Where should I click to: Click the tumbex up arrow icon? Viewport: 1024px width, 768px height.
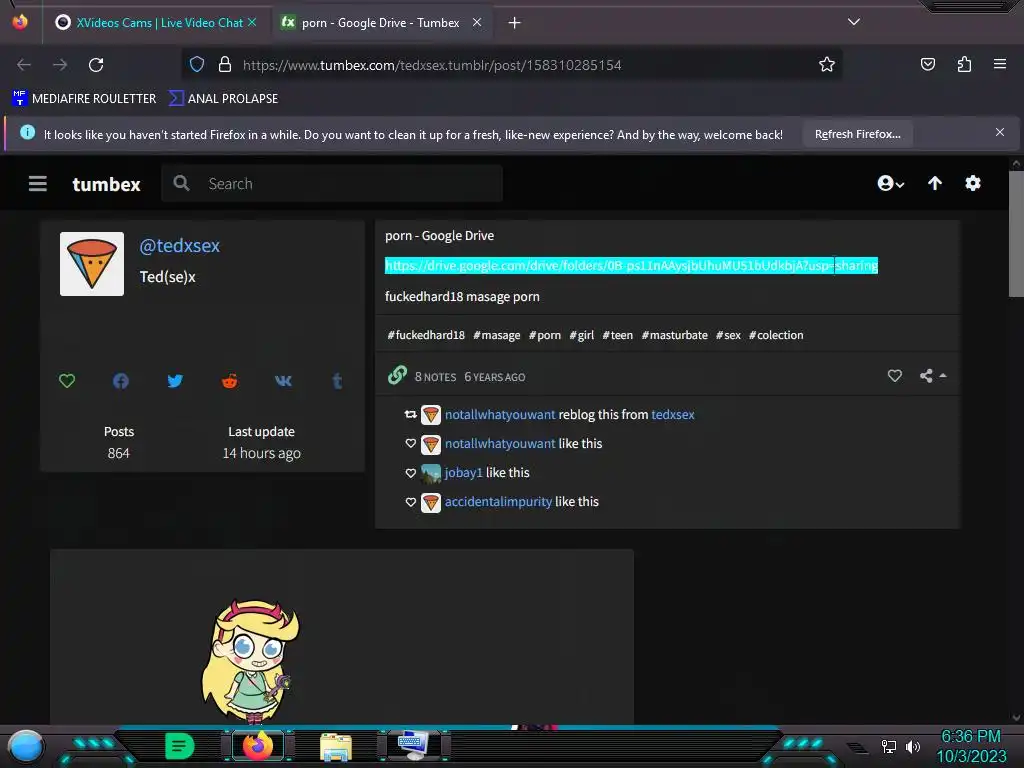tap(935, 184)
